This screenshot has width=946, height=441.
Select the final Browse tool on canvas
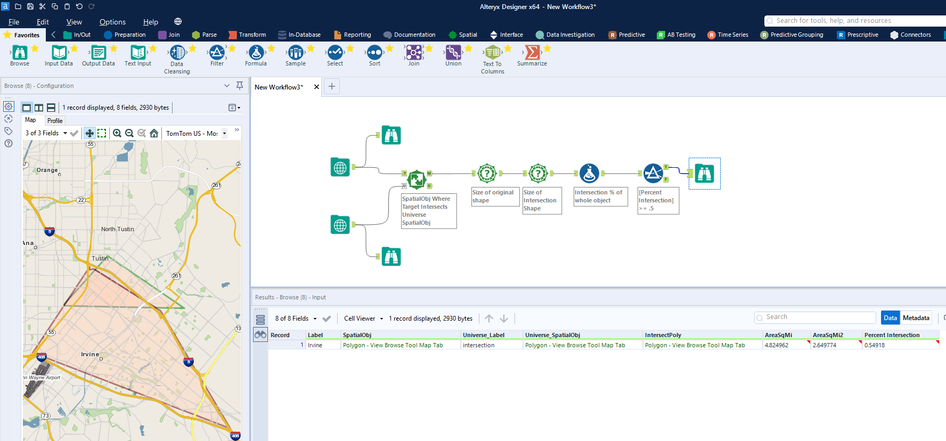tap(704, 173)
